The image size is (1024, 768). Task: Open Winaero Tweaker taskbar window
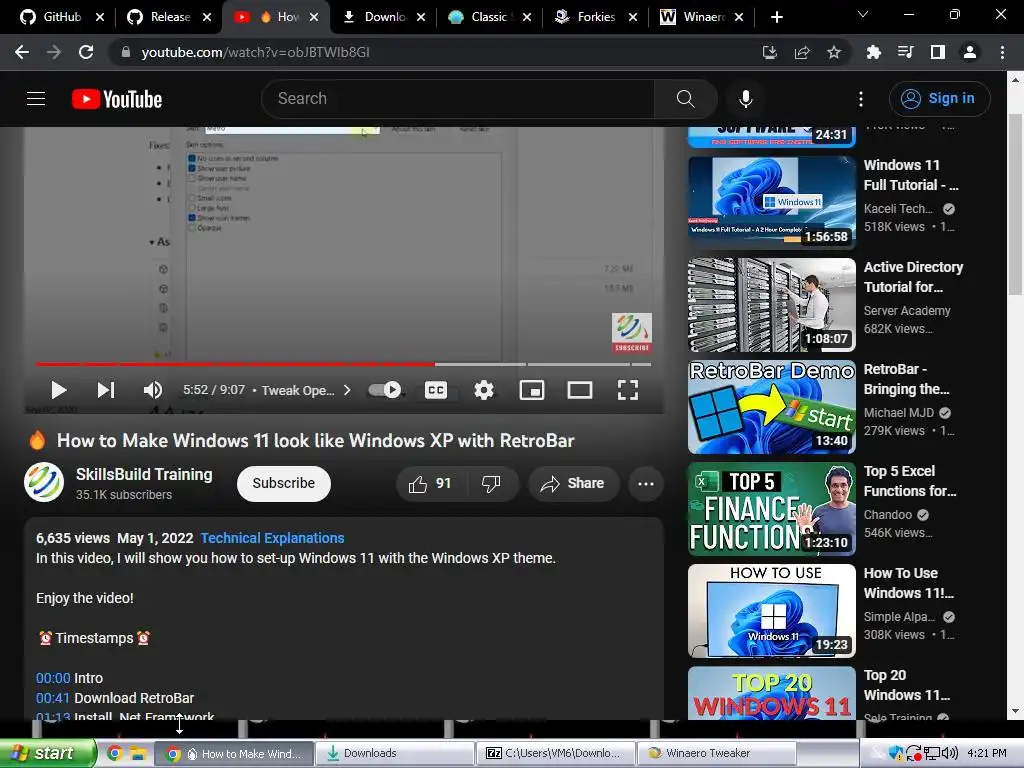(x=716, y=753)
